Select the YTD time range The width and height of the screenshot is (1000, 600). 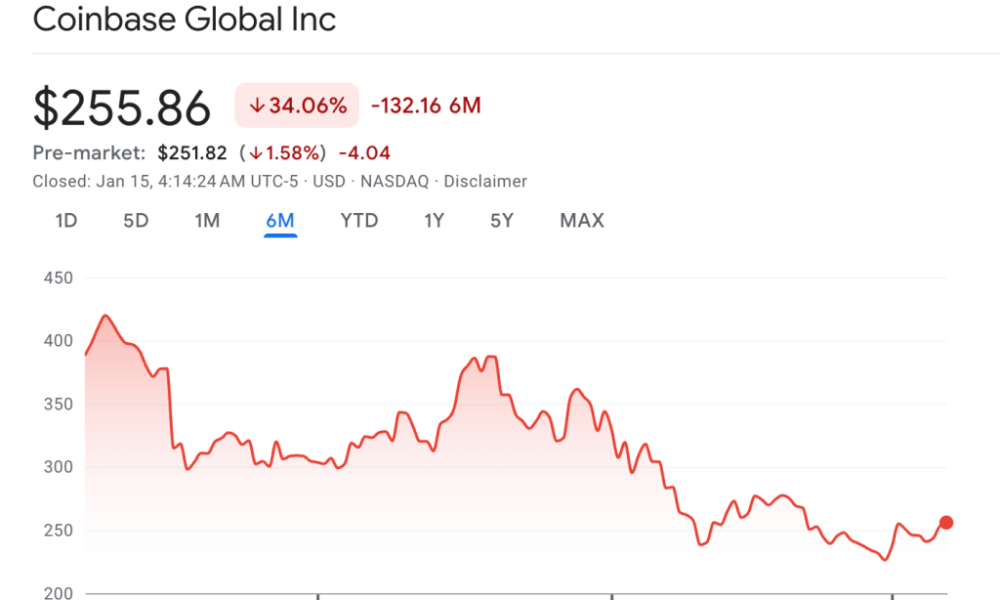coord(359,220)
